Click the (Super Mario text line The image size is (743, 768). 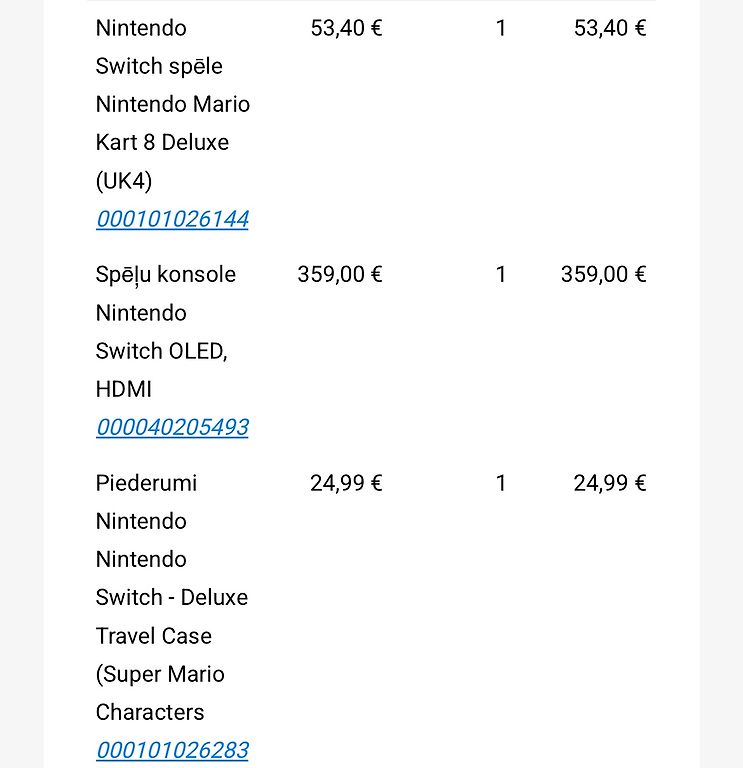coord(160,674)
